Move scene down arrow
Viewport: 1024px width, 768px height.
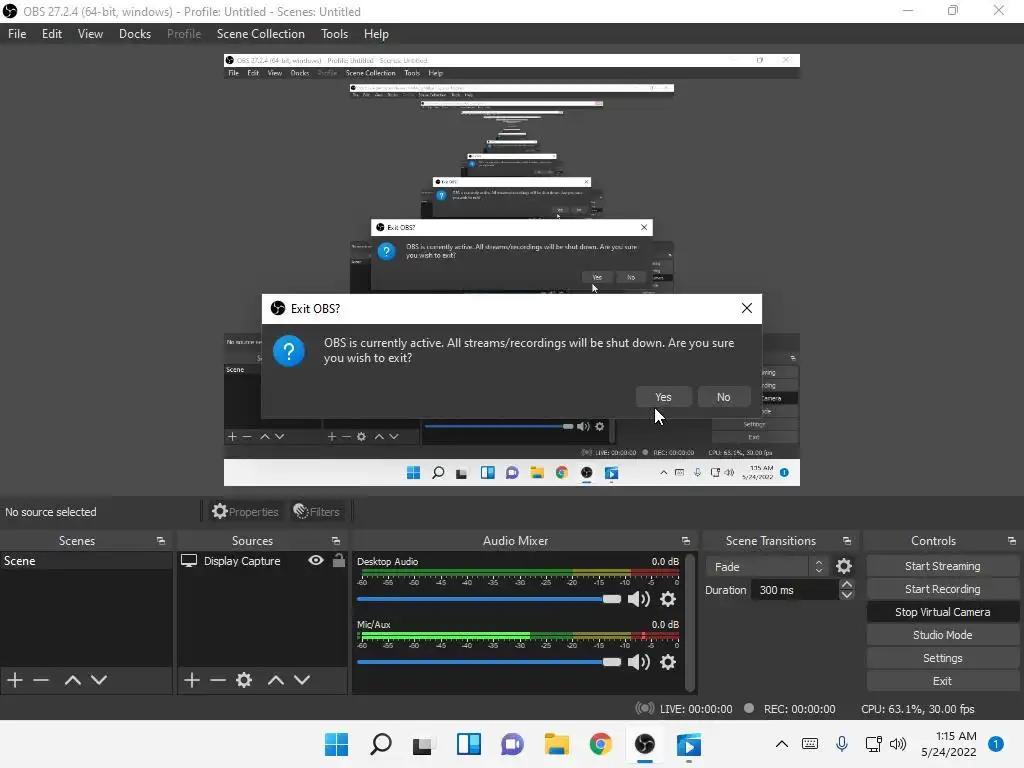[x=99, y=680]
